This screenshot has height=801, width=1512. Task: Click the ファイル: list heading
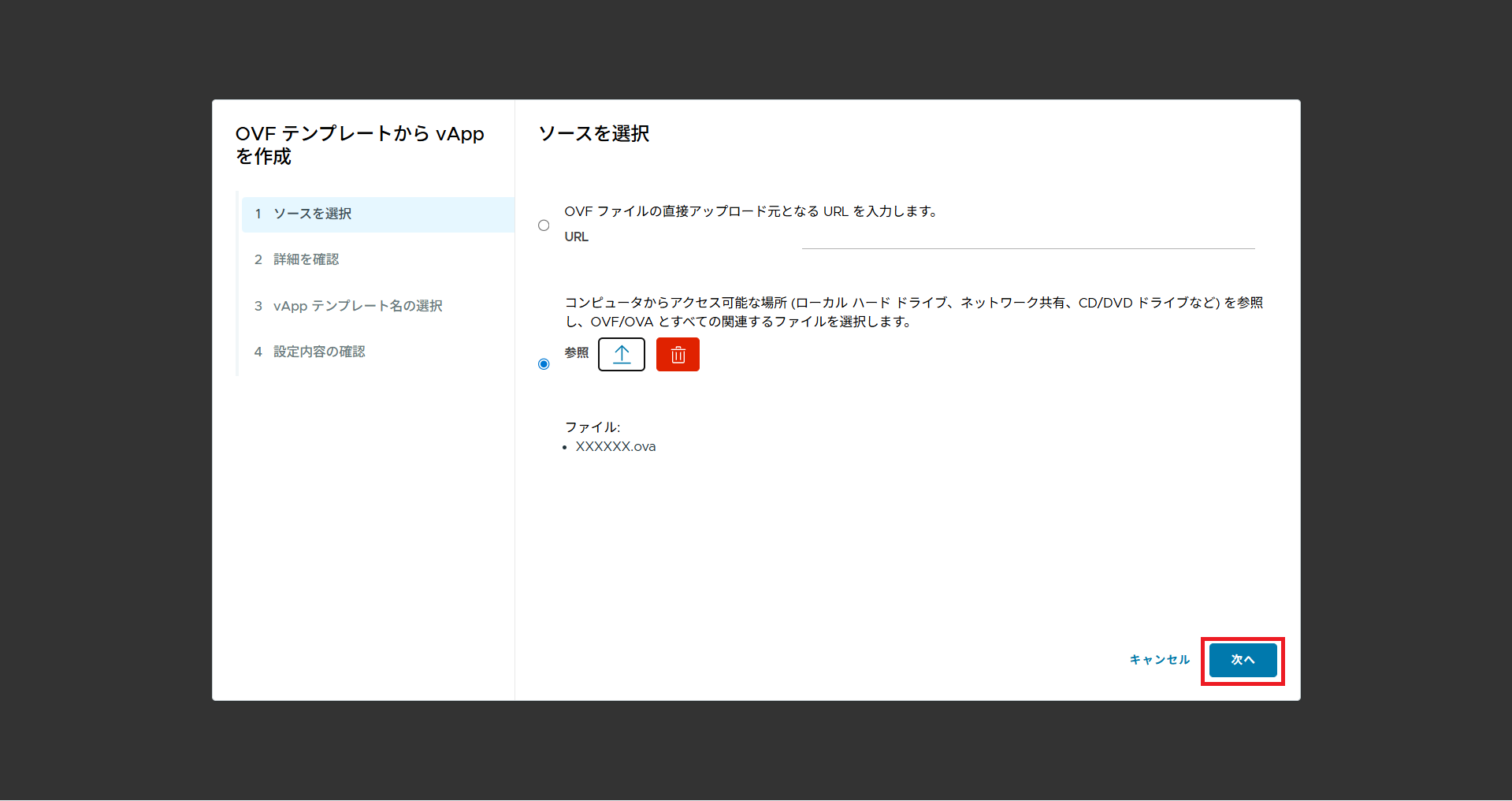593,427
